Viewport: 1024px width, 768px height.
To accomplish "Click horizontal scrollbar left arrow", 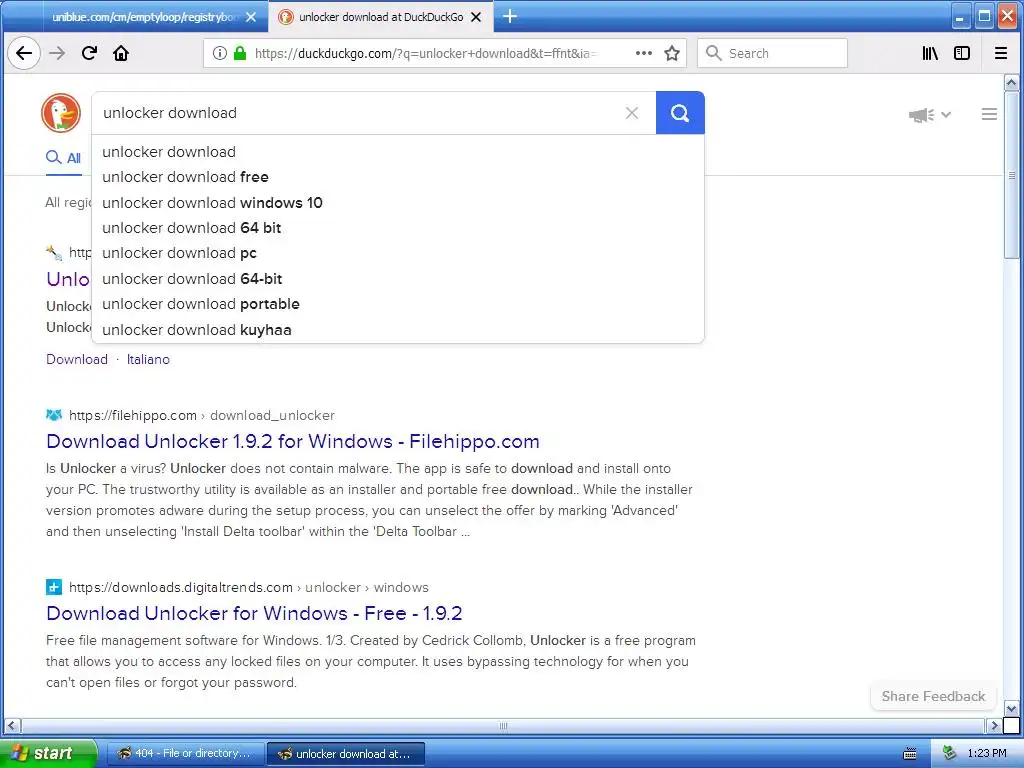I will [12, 726].
